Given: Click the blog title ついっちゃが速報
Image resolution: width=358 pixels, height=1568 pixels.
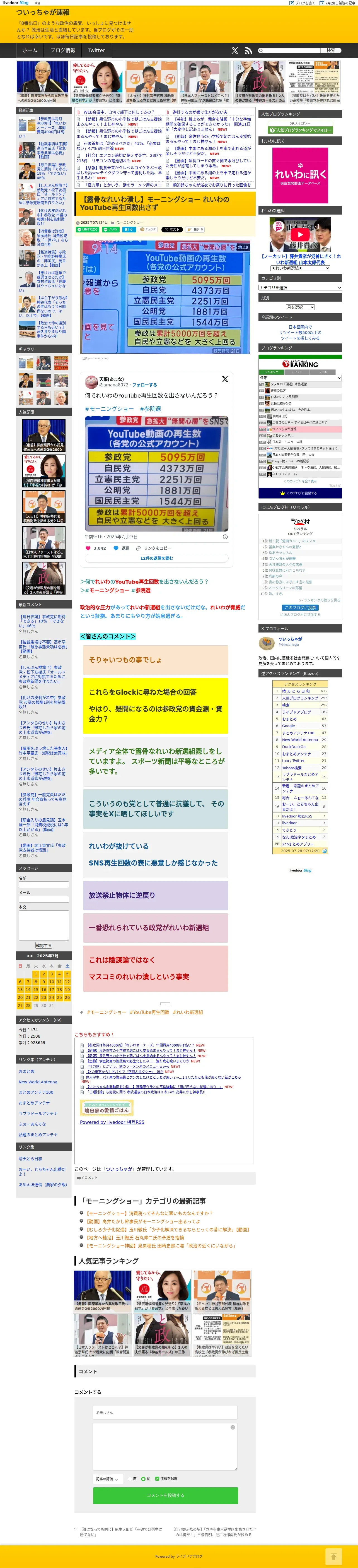Looking at the screenshot, I should tap(43, 12).
